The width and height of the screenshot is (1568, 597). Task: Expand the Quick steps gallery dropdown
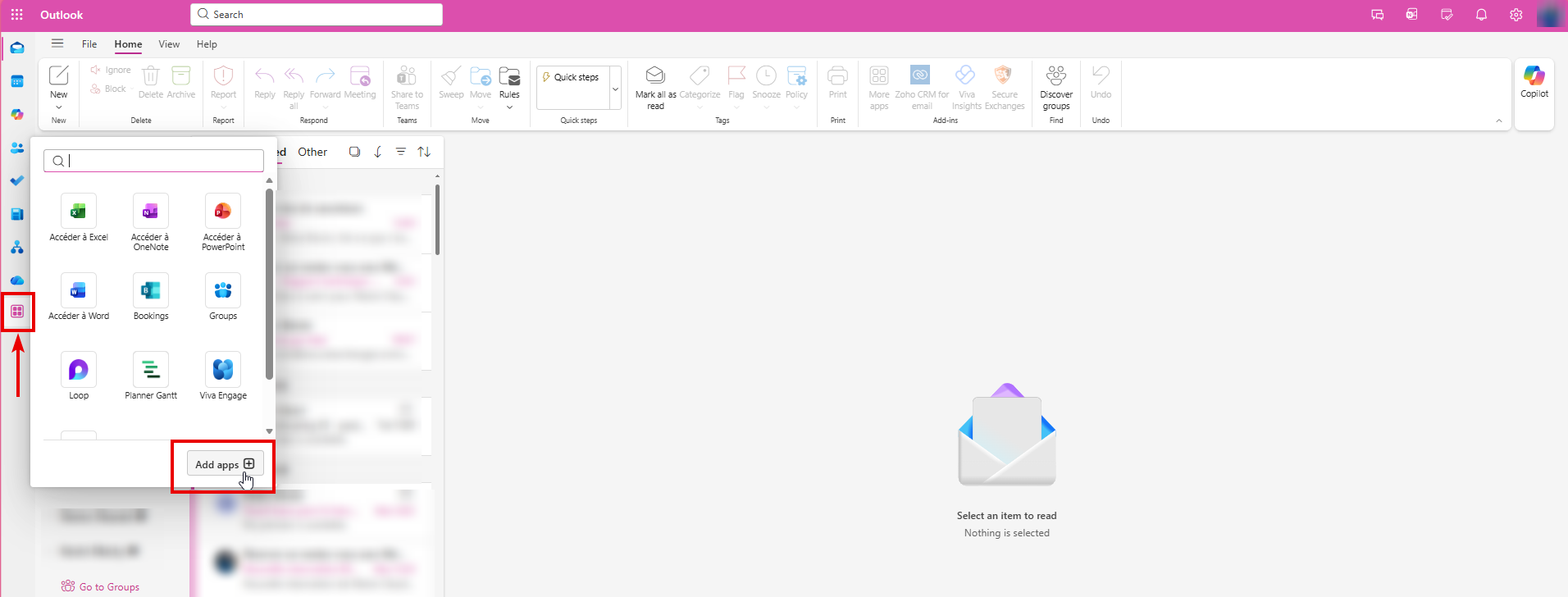click(615, 88)
